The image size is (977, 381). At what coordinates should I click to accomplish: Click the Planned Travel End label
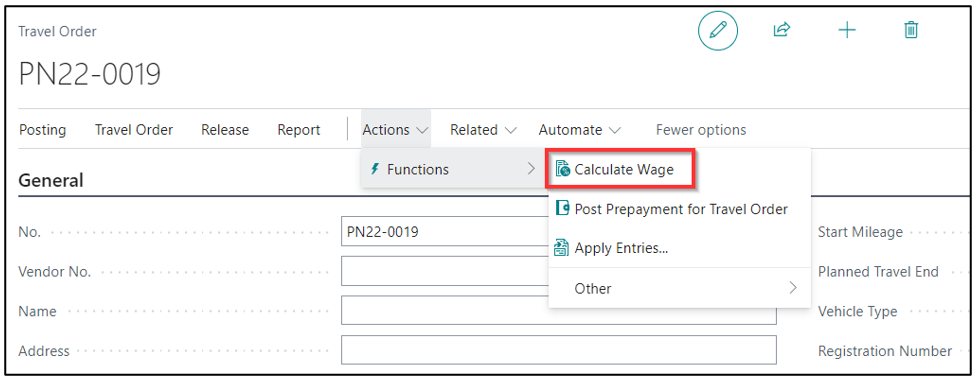(878, 272)
